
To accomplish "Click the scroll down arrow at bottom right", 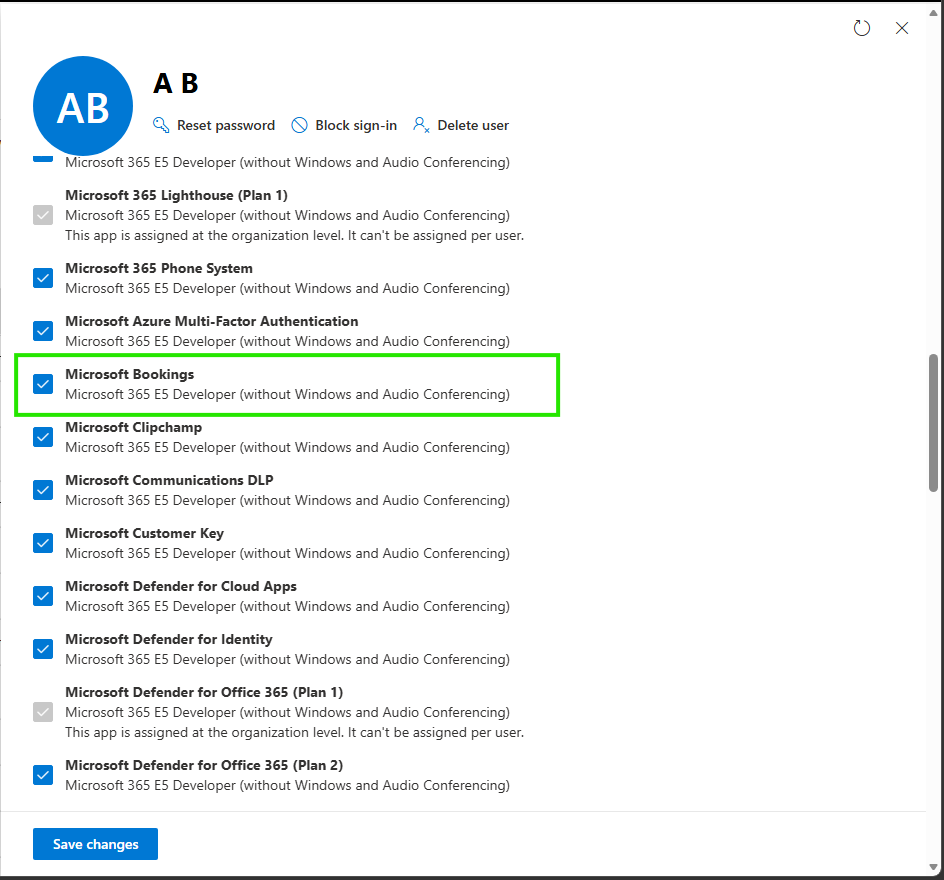I will [x=933, y=867].
